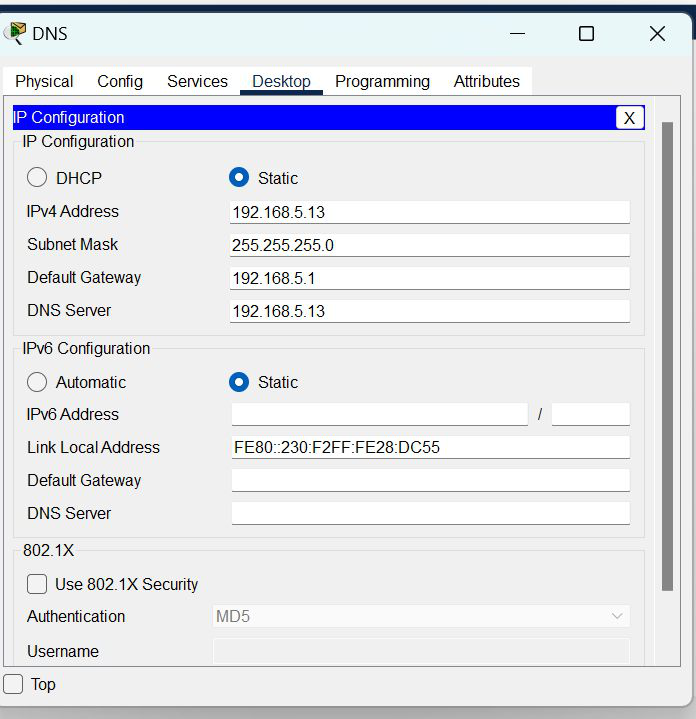Click the DNS window app icon
The image size is (696, 719).
pyautogui.click(x=15, y=33)
